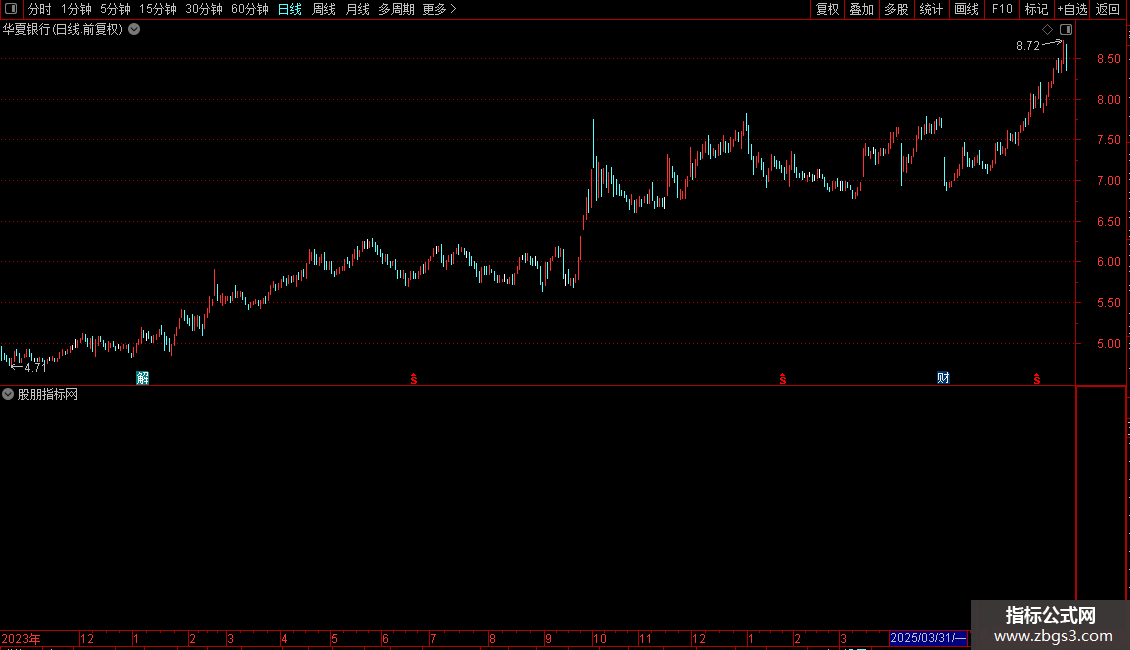Click the 2023年 year label on the time axis
The width and height of the screenshot is (1130, 650).
click(x=21, y=639)
